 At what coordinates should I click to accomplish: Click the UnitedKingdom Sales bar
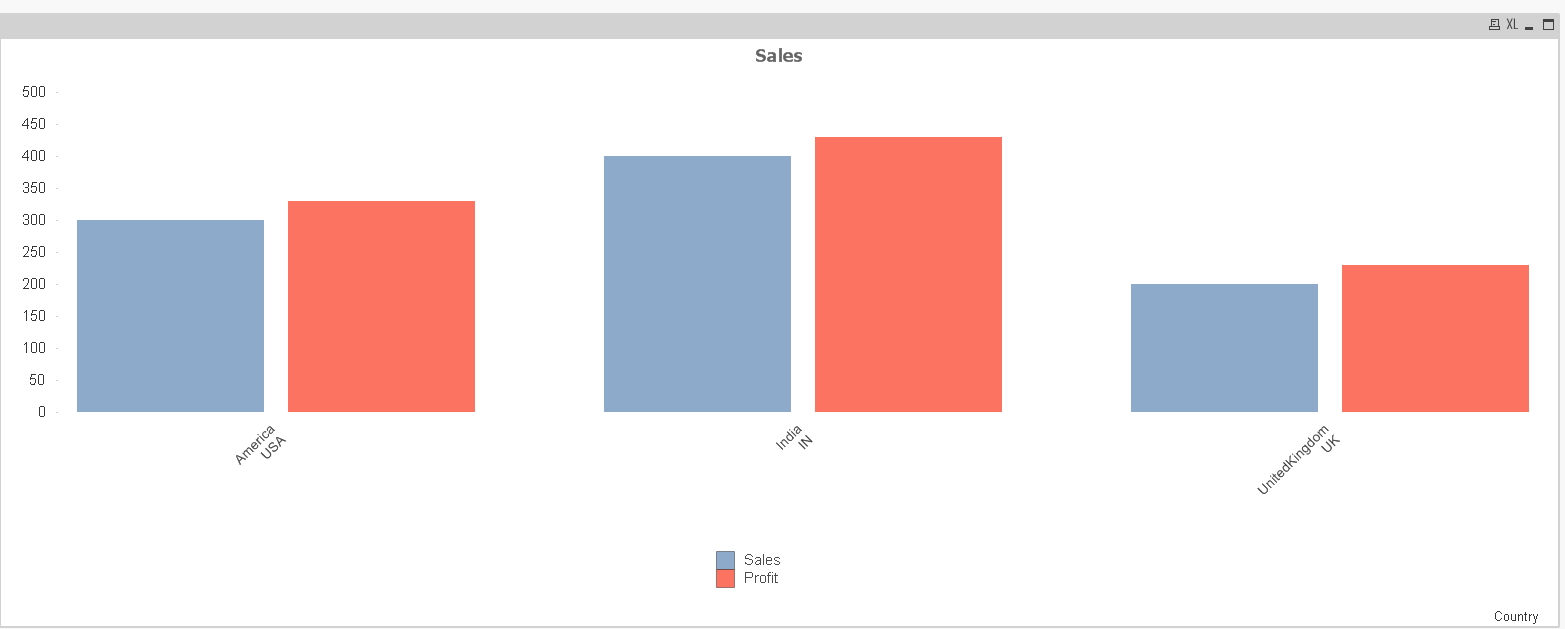pyautogui.click(x=1224, y=348)
